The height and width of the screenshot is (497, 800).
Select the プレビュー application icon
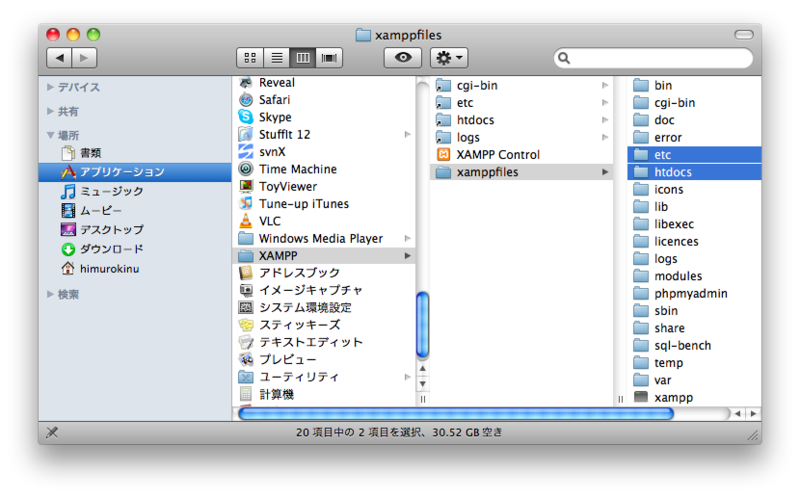(x=246, y=360)
